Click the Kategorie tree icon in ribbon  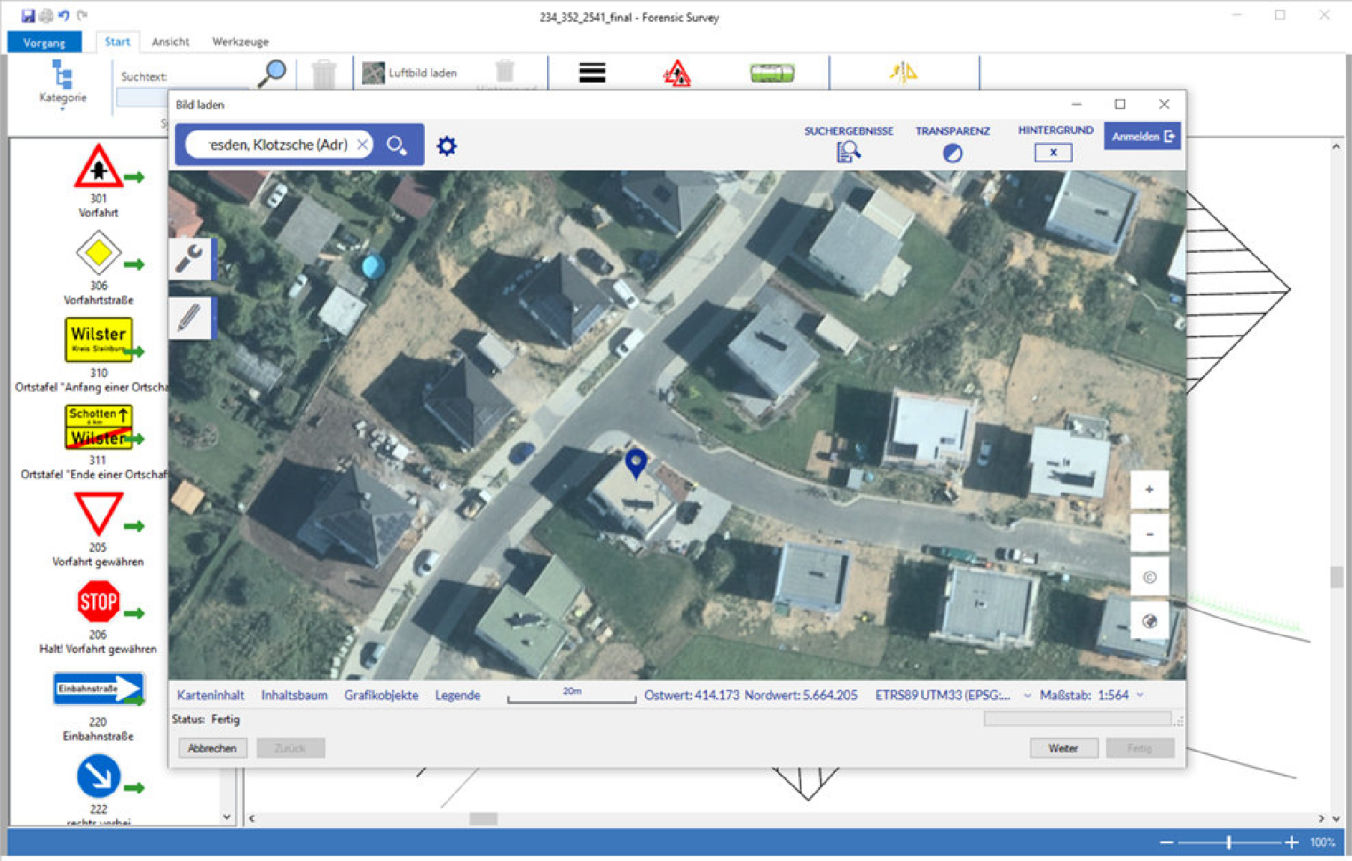[62, 75]
